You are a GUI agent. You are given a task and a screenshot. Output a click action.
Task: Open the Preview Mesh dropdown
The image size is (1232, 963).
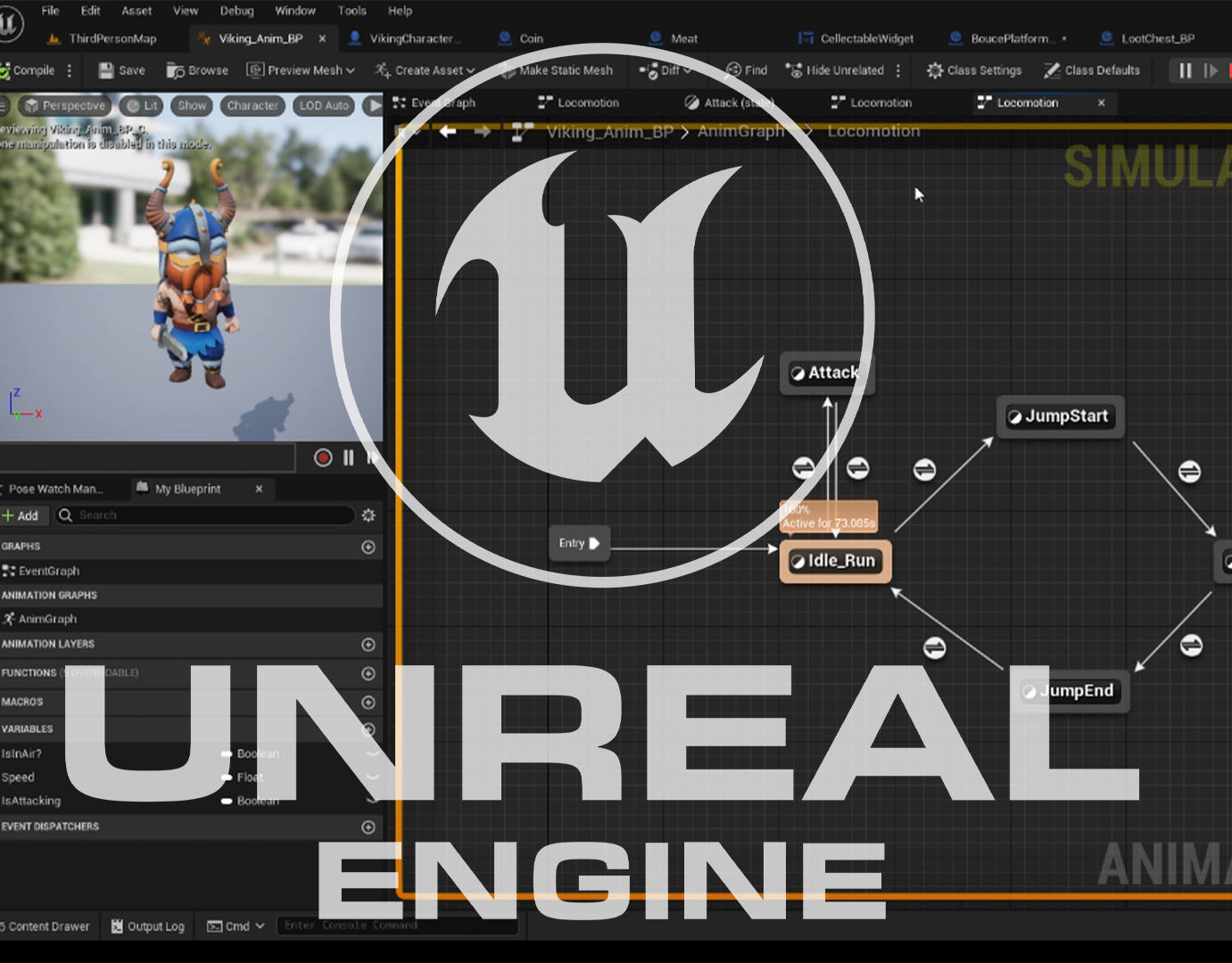[301, 70]
